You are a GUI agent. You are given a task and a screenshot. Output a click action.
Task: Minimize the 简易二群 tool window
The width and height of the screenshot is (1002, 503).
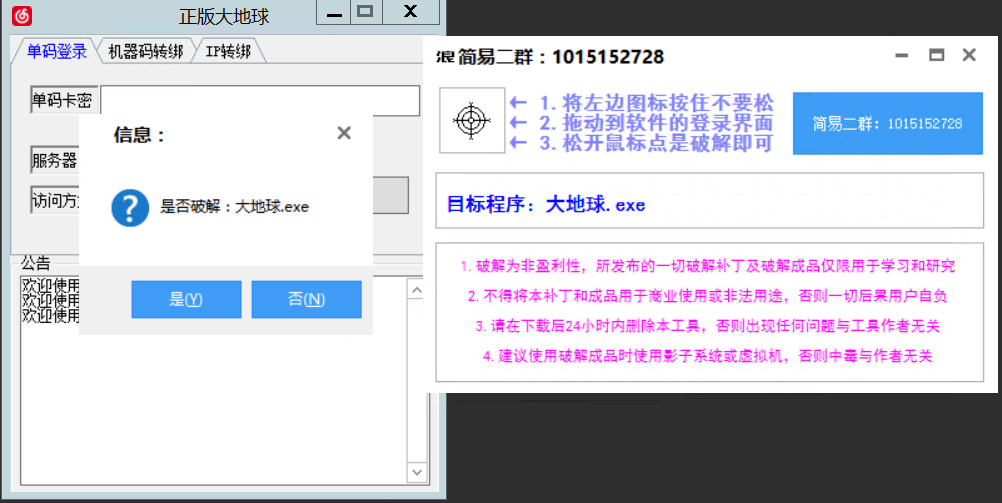902,56
